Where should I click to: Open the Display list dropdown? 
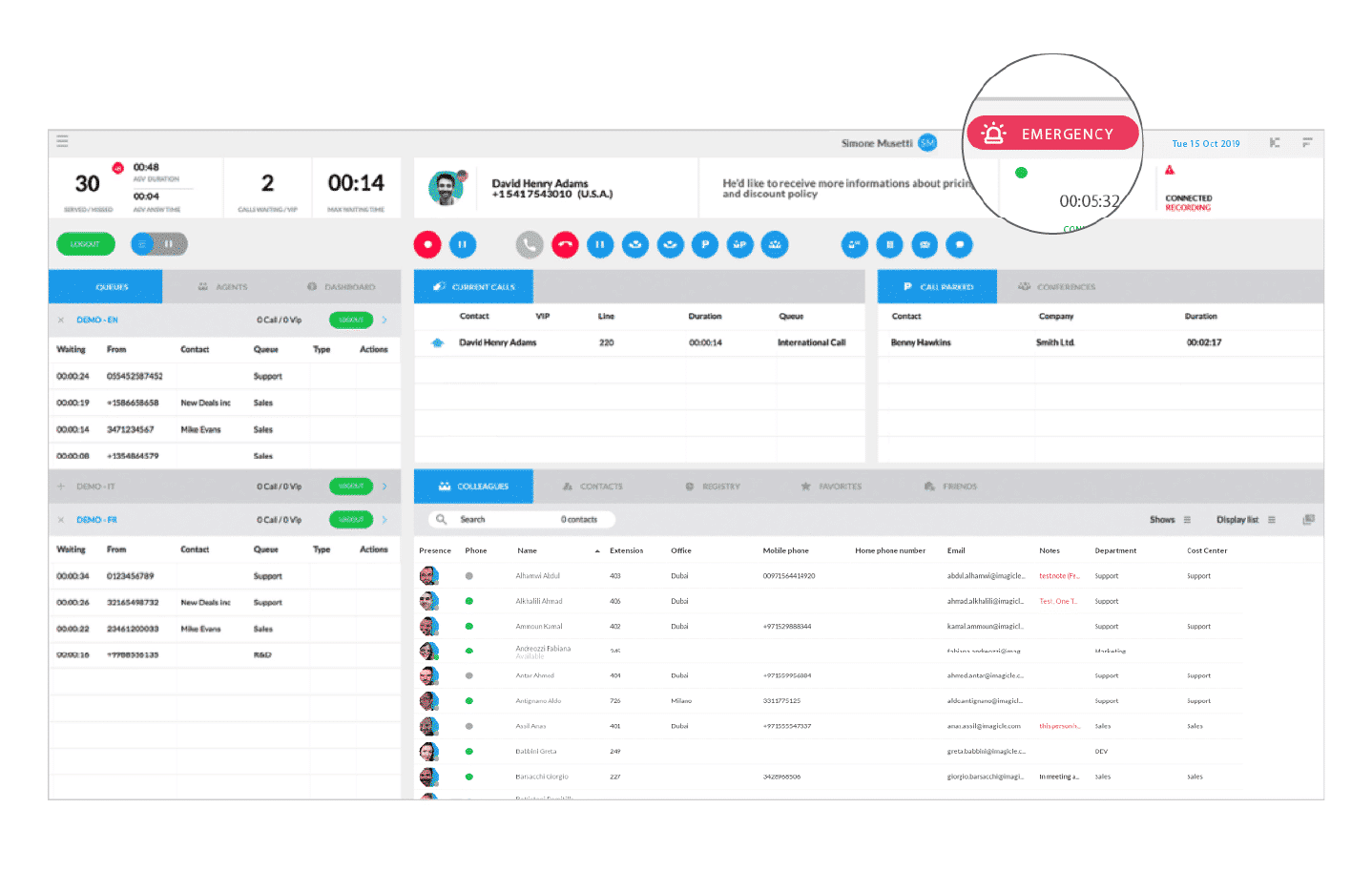pyautogui.click(x=1245, y=520)
